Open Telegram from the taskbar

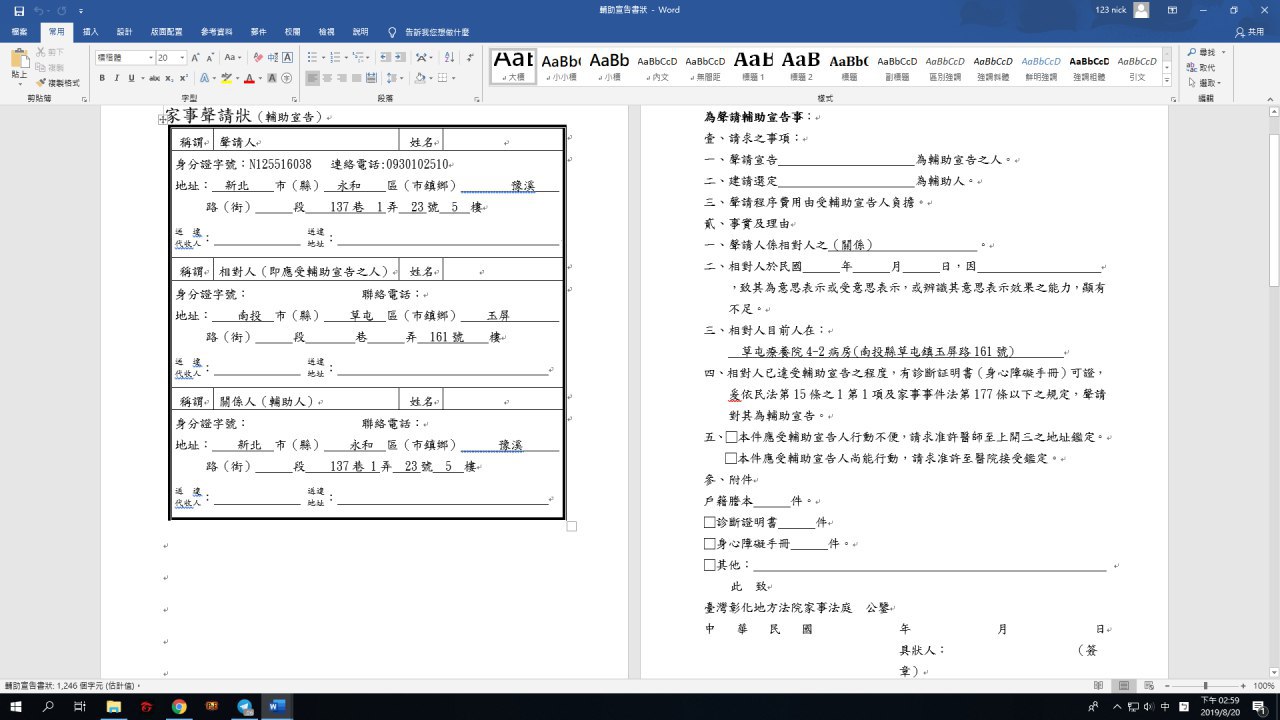coord(244,707)
